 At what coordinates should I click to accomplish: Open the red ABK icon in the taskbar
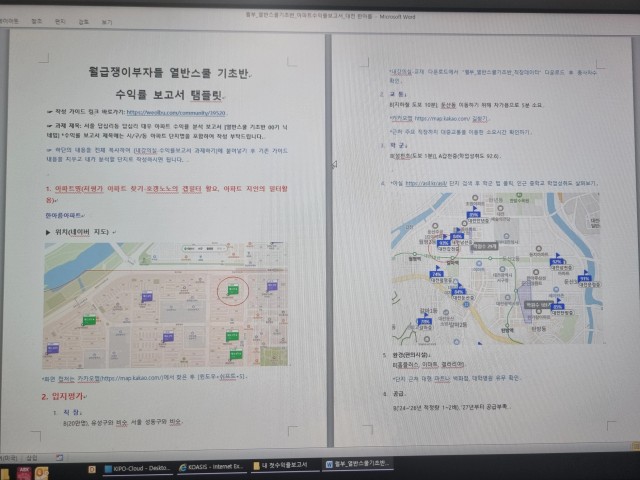click(x=24, y=473)
